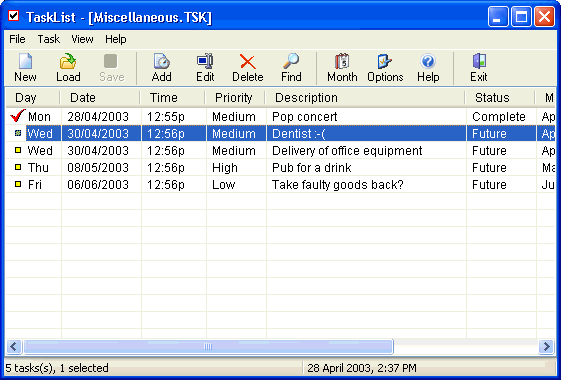Open the View menu
This screenshot has width=561, height=380.
click(82, 39)
